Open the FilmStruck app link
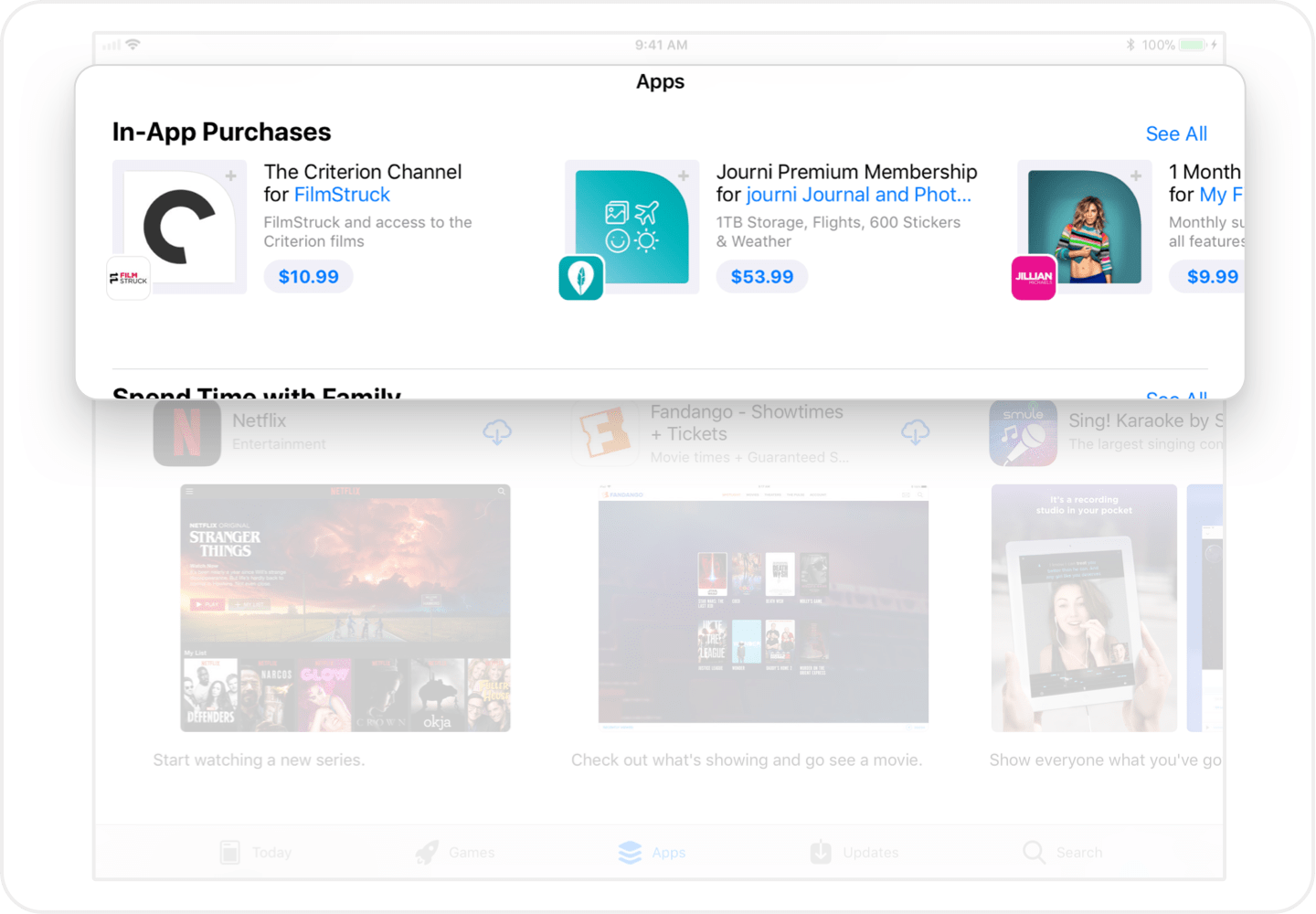 (342, 195)
